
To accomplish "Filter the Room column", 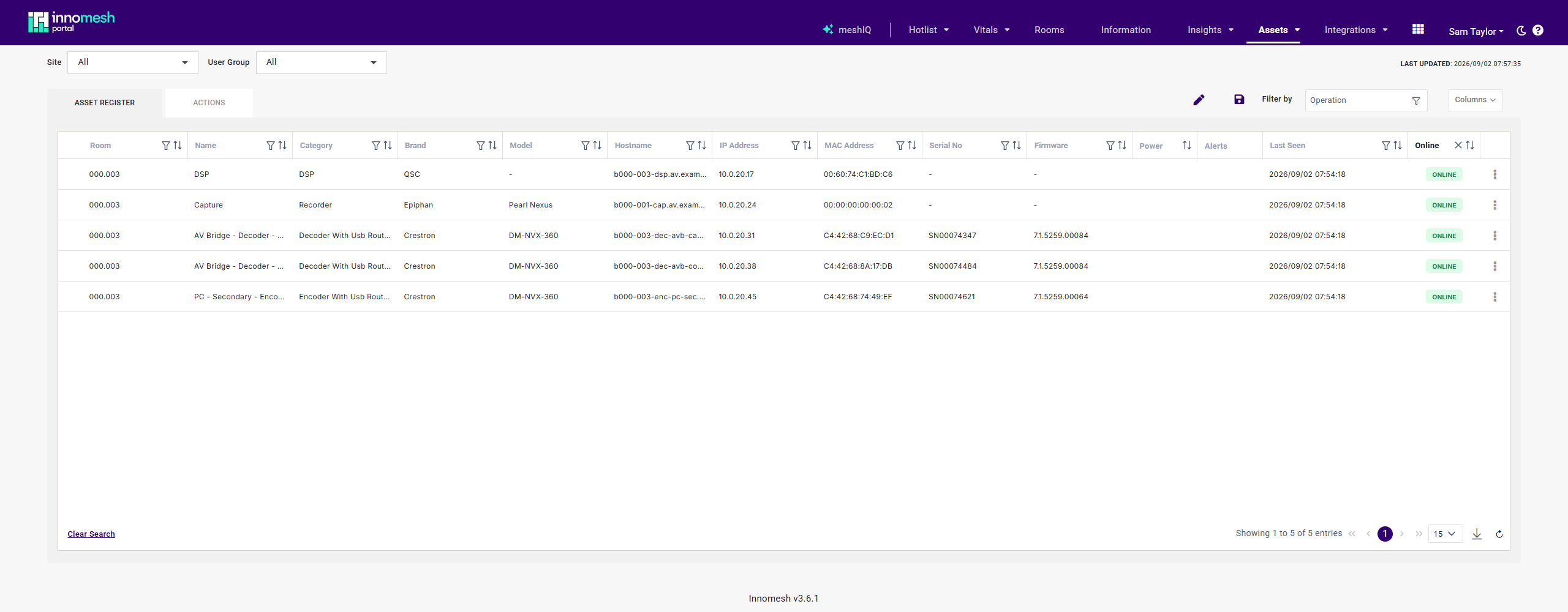I will [x=166, y=146].
